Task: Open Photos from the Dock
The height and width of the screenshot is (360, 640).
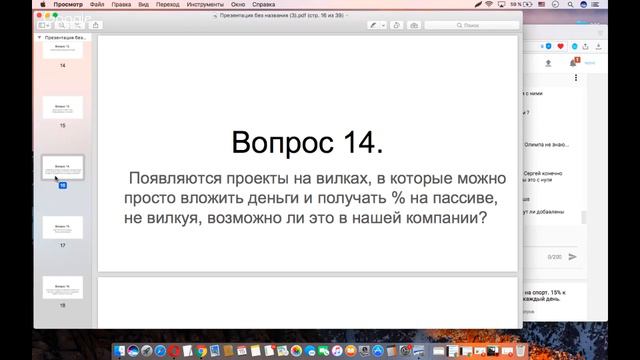Action: click(x=296, y=351)
